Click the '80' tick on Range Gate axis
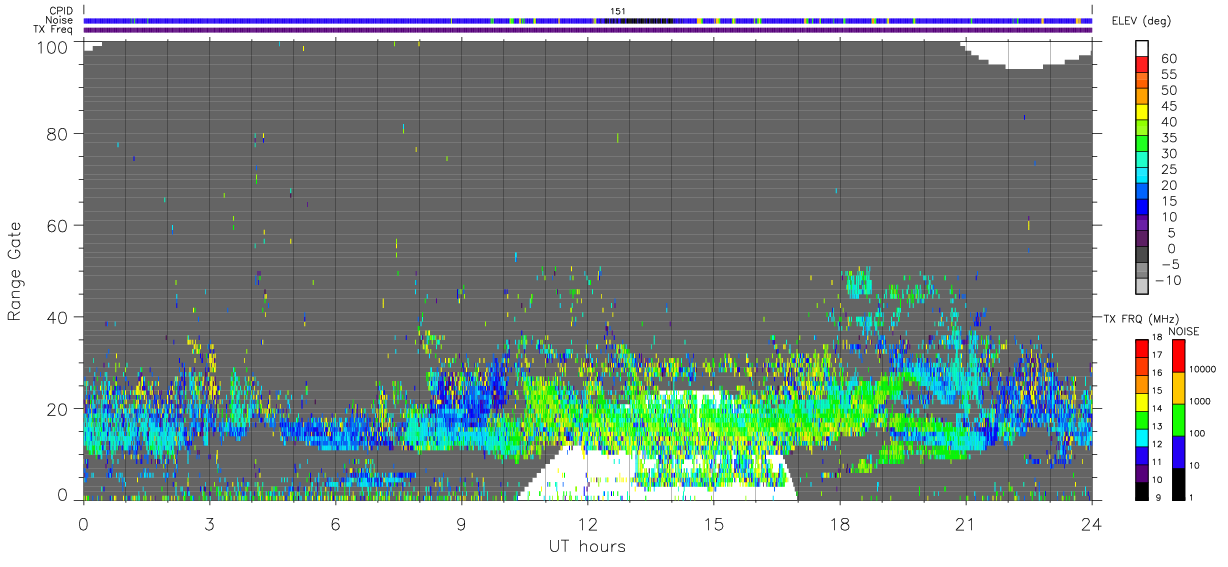Screen dimensions: 1228x567 pos(58,133)
